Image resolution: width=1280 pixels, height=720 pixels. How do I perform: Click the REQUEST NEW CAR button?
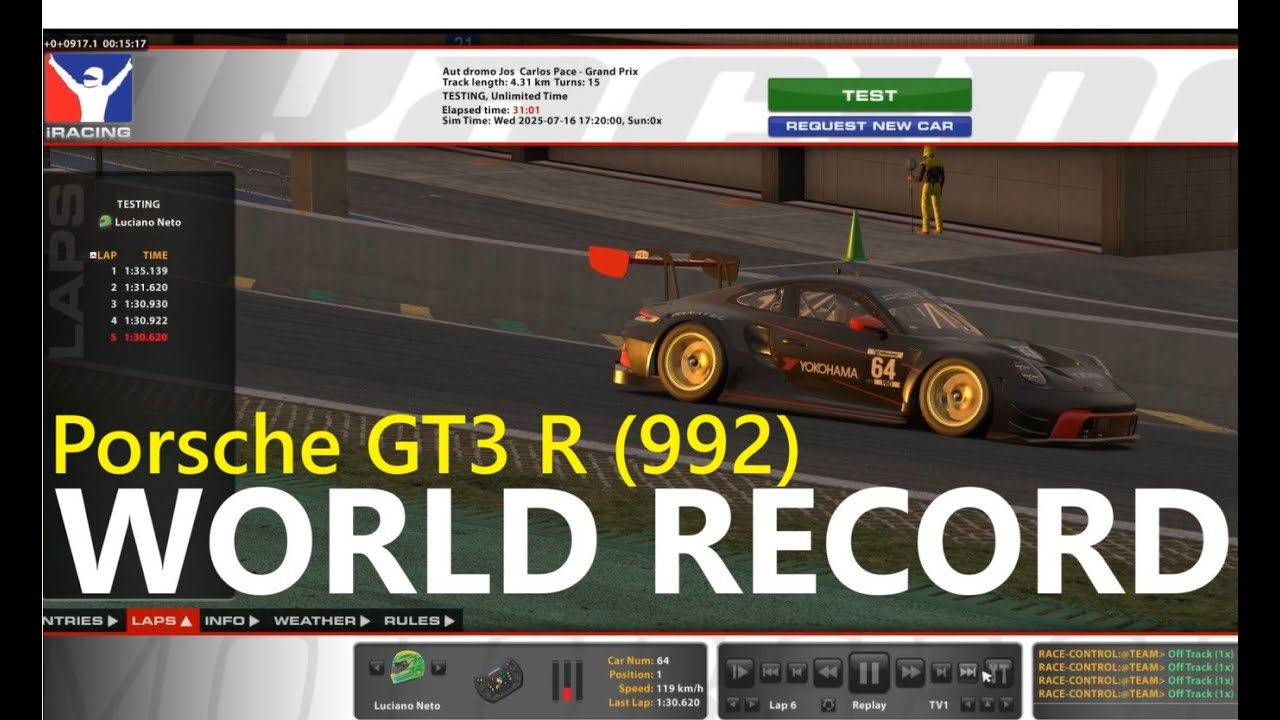pos(869,126)
